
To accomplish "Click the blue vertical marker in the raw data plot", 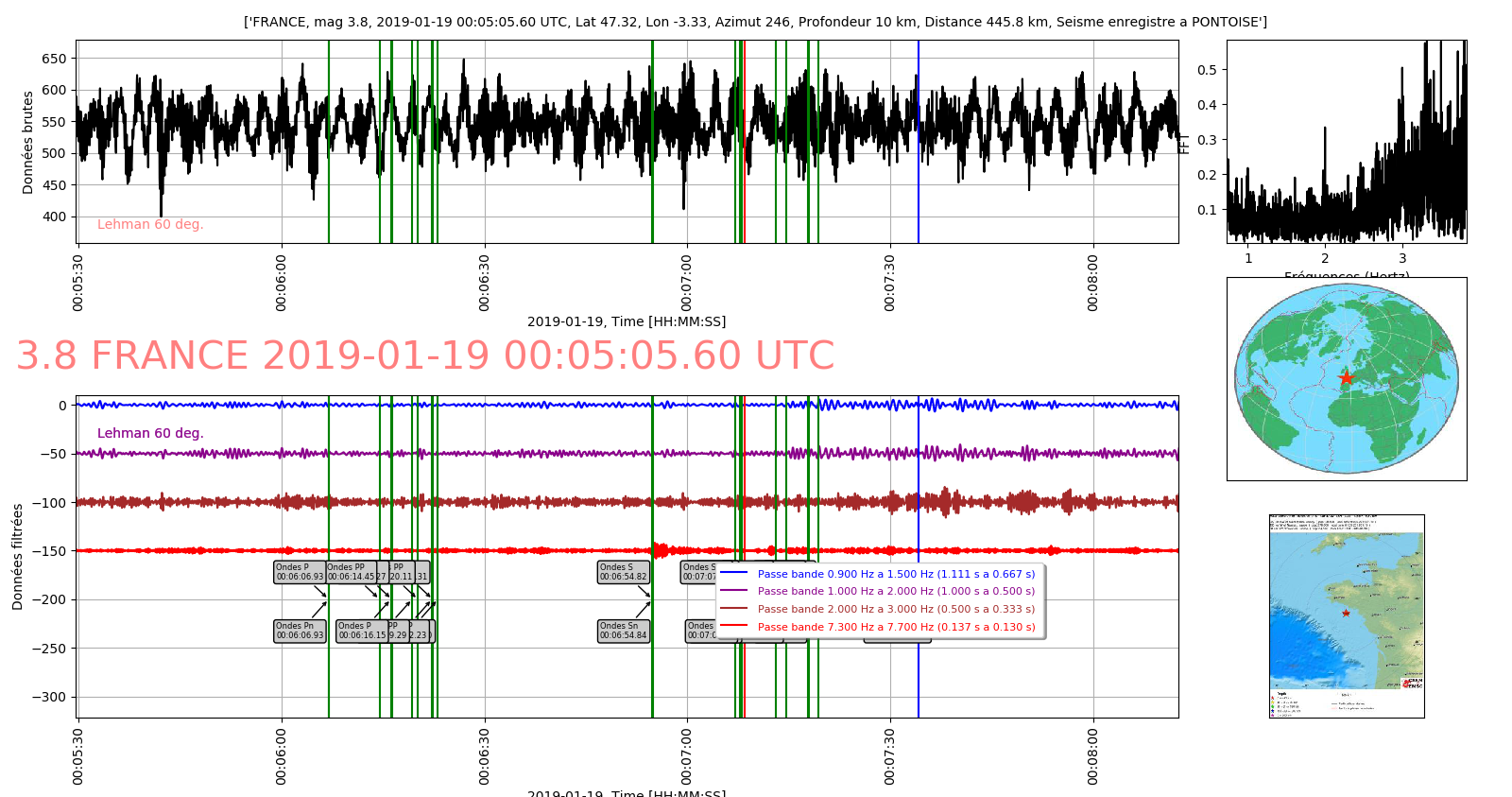I will click(x=918, y=142).
